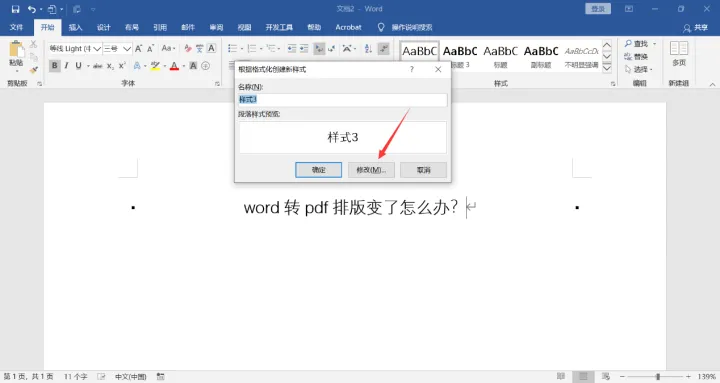This screenshot has width=720, height=383.
Task: Open the font name dropdown
Action: [x=97, y=49]
